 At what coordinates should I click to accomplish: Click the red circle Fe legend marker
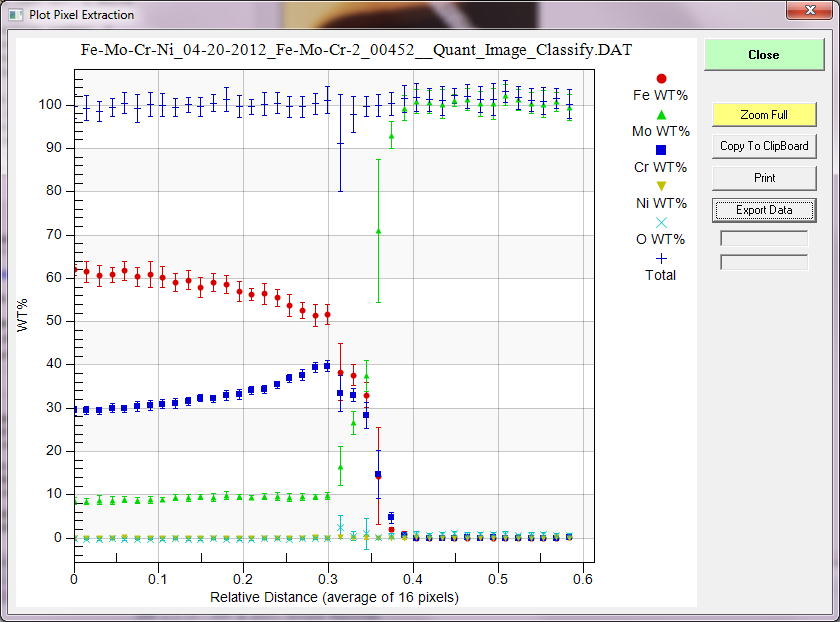pos(660,78)
